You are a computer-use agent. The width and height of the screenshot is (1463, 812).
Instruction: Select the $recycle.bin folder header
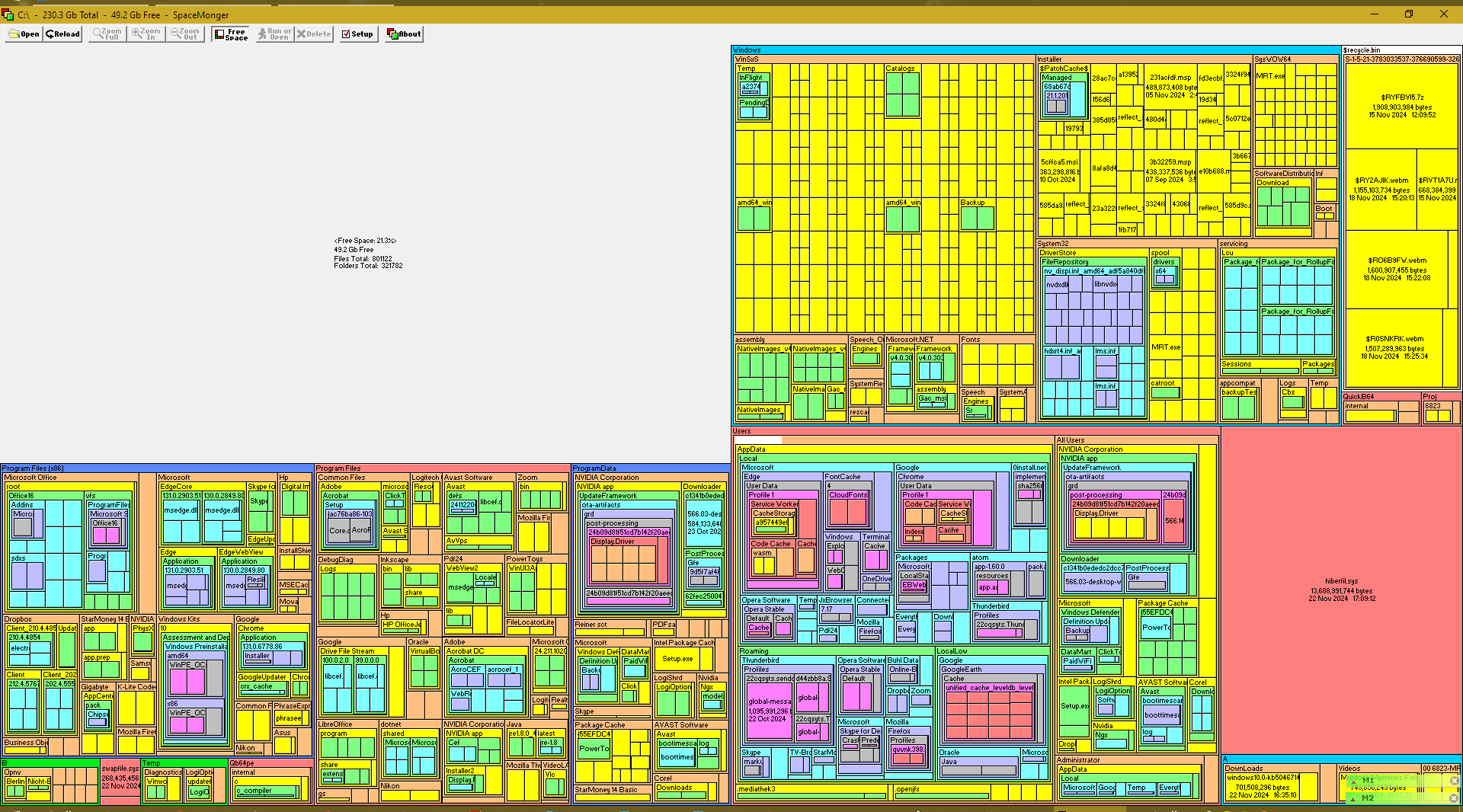[1401, 50]
